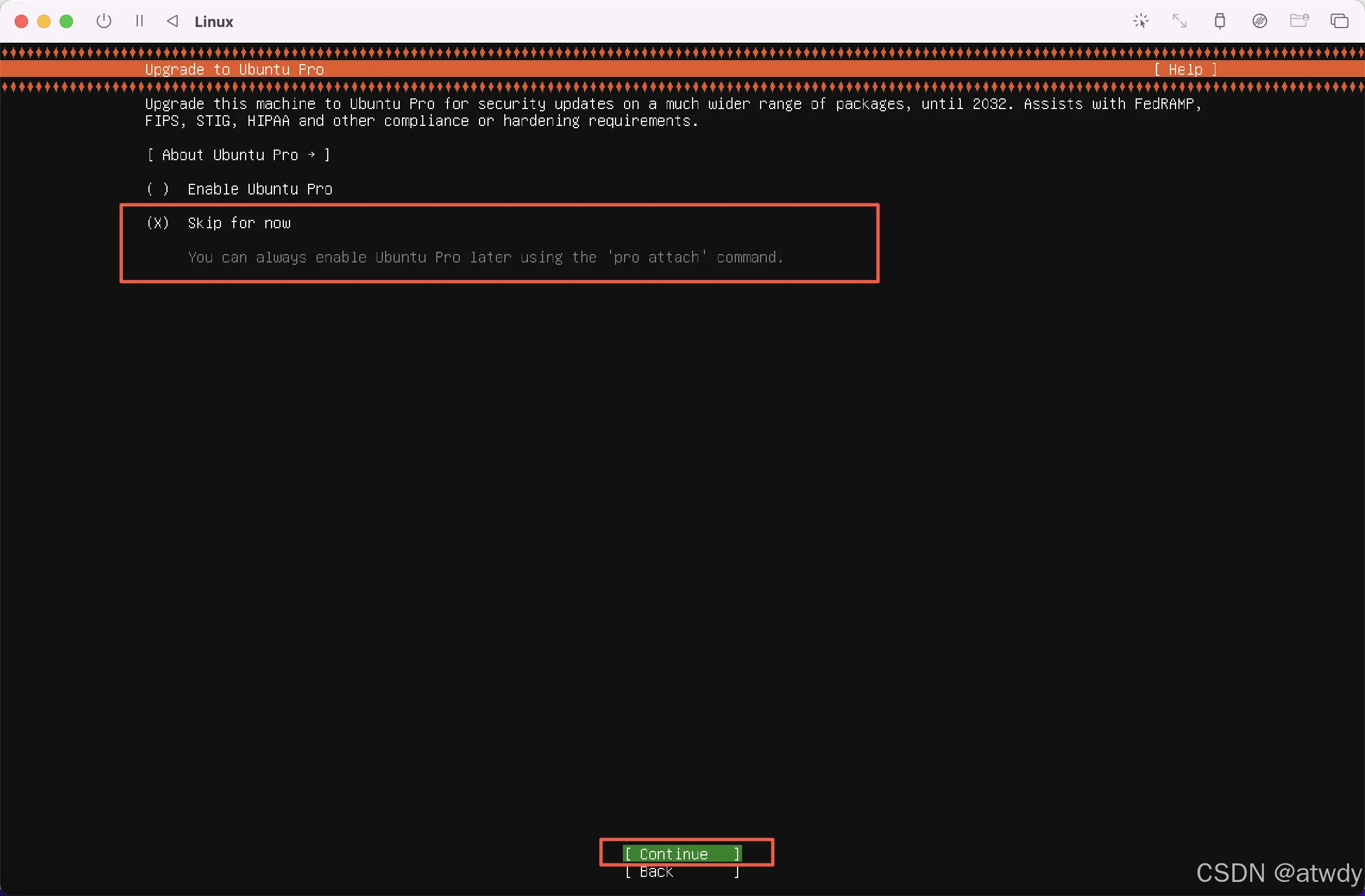The width and height of the screenshot is (1365, 896).
Task: Click the back triangle restart icon
Action: click(x=173, y=21)
